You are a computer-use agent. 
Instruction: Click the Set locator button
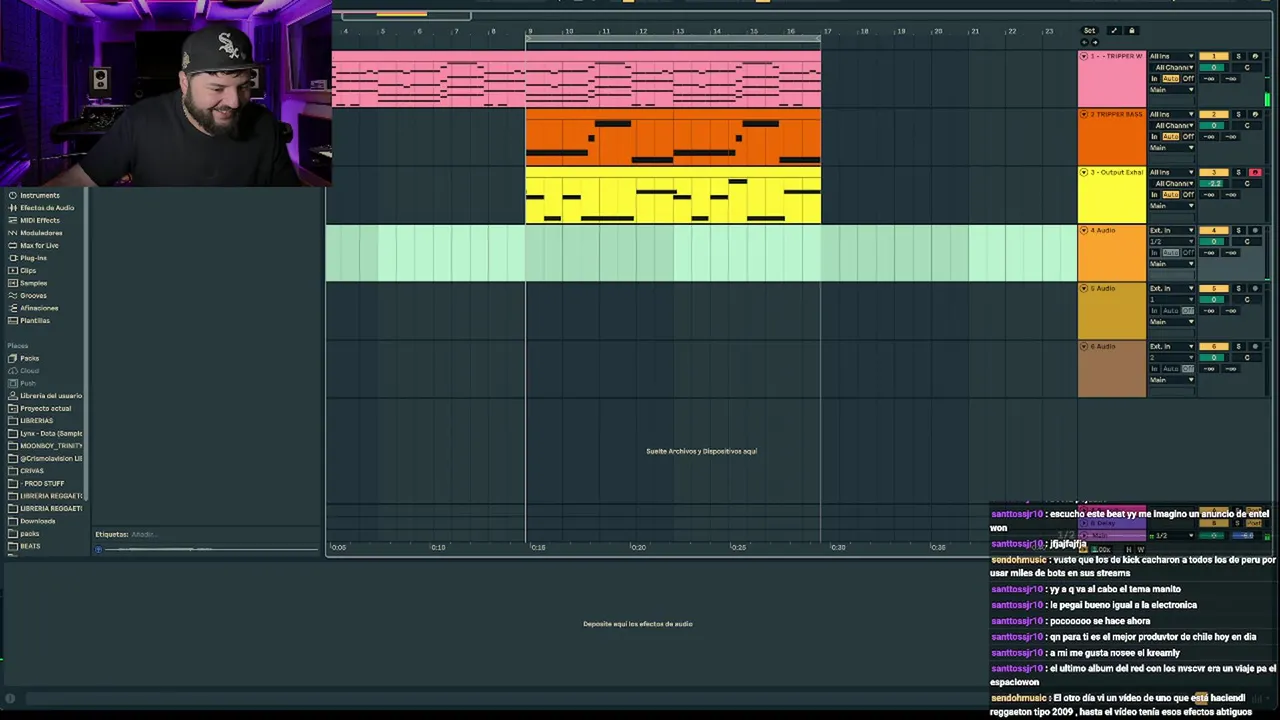click(x=1089, y=31)
